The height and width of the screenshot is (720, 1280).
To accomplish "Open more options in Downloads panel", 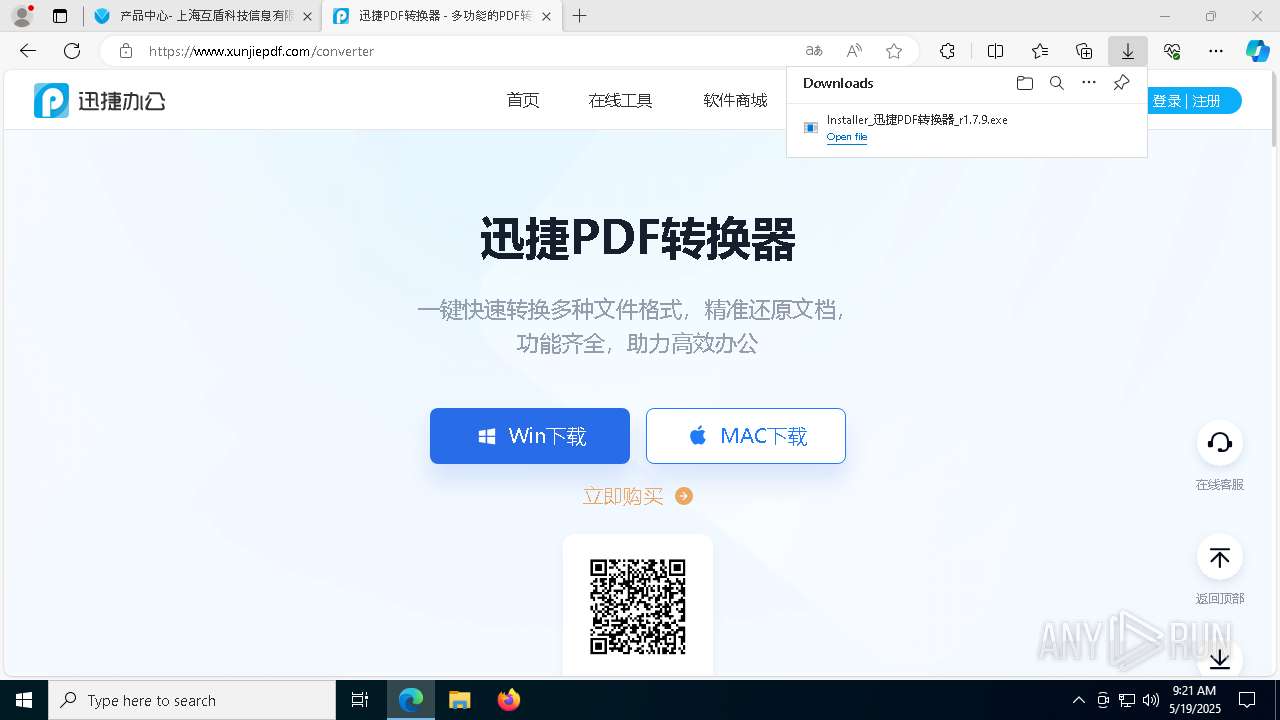I will coord(1089,83).
